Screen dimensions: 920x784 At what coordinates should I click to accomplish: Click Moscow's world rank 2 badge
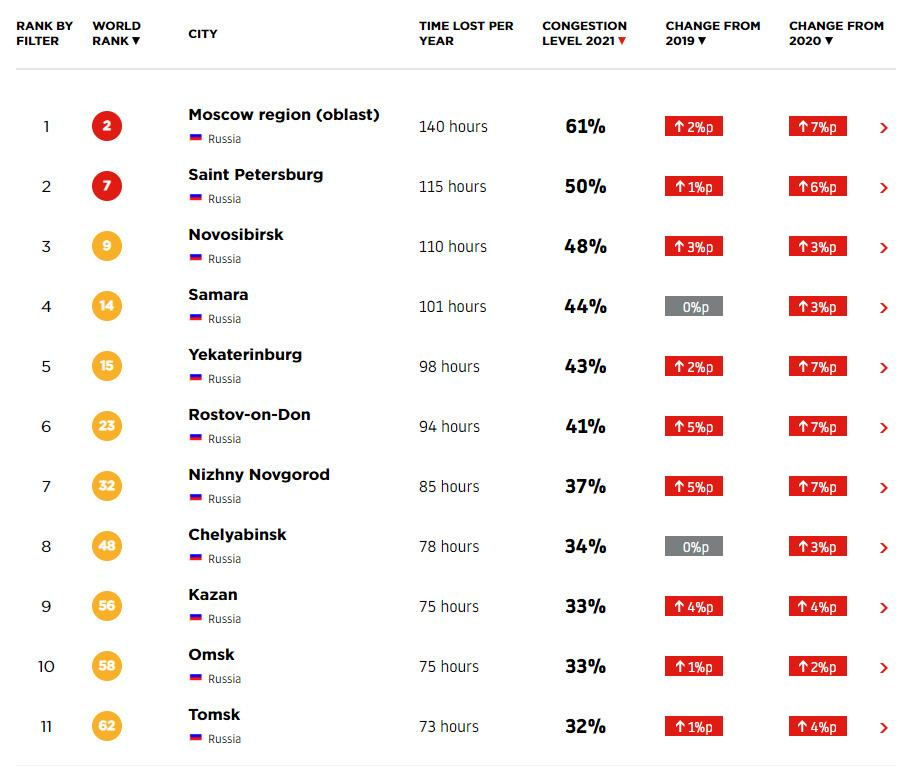106,127
